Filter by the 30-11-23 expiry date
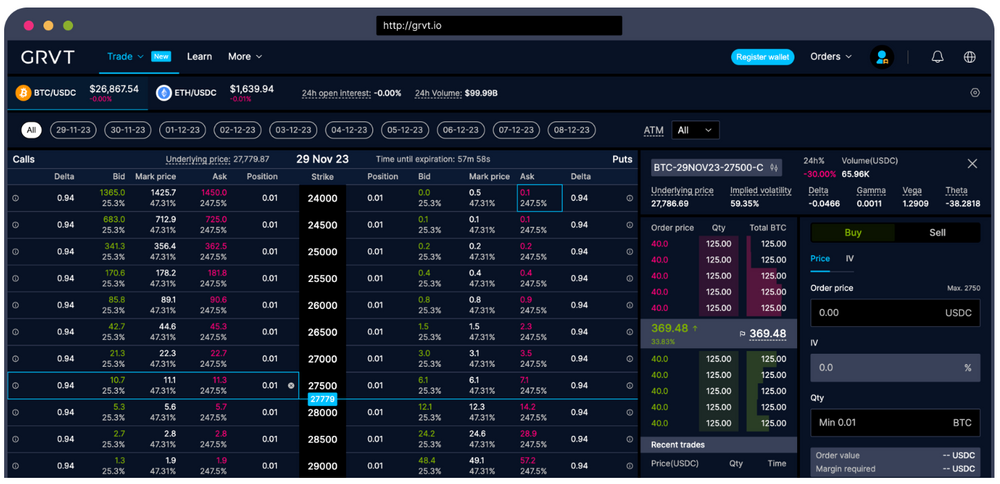 click(128, 130)
